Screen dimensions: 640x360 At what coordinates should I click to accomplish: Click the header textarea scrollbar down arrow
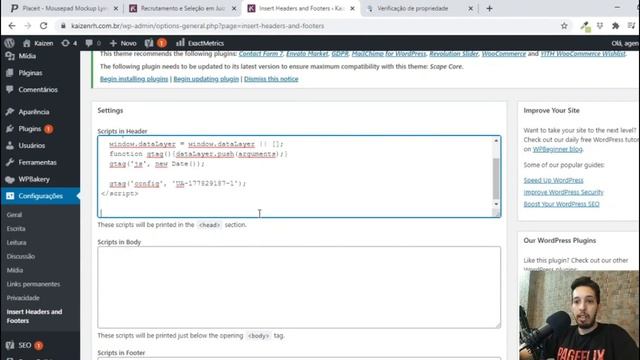[496, 204]
